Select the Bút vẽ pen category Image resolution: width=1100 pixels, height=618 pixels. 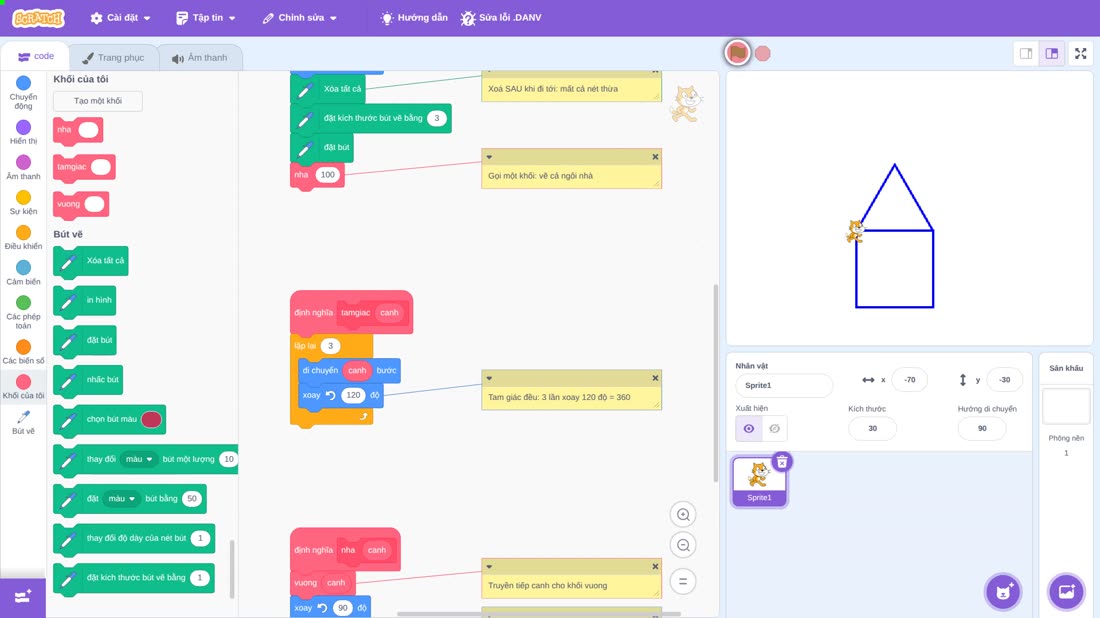click(x=23, y=422)
